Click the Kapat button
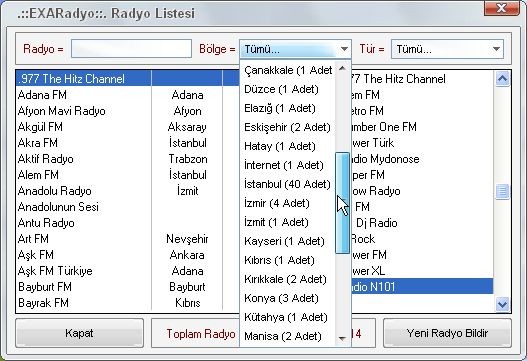The image size is (527, 361). [79, 333]
